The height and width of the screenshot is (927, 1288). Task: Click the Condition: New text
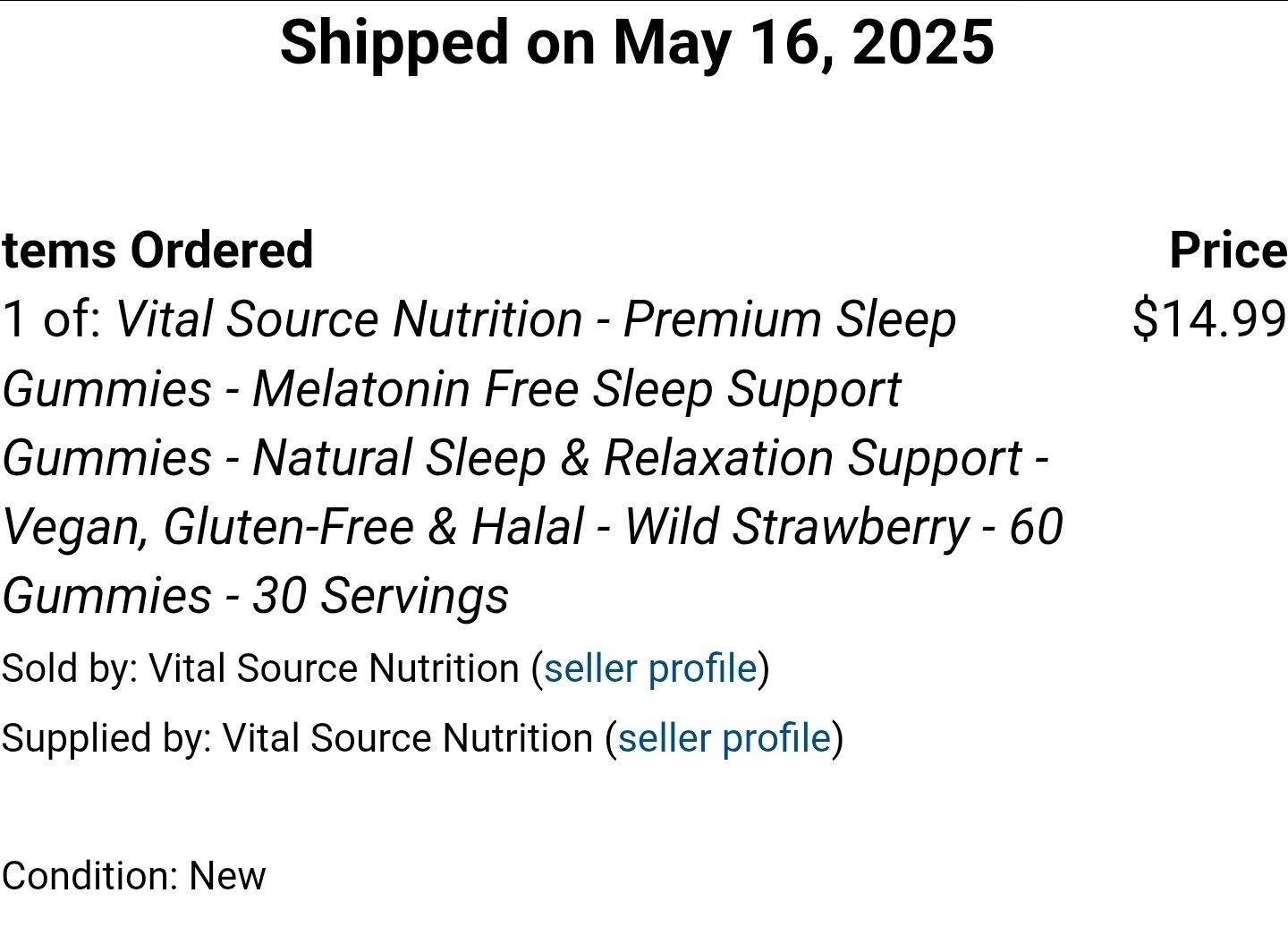133,876
